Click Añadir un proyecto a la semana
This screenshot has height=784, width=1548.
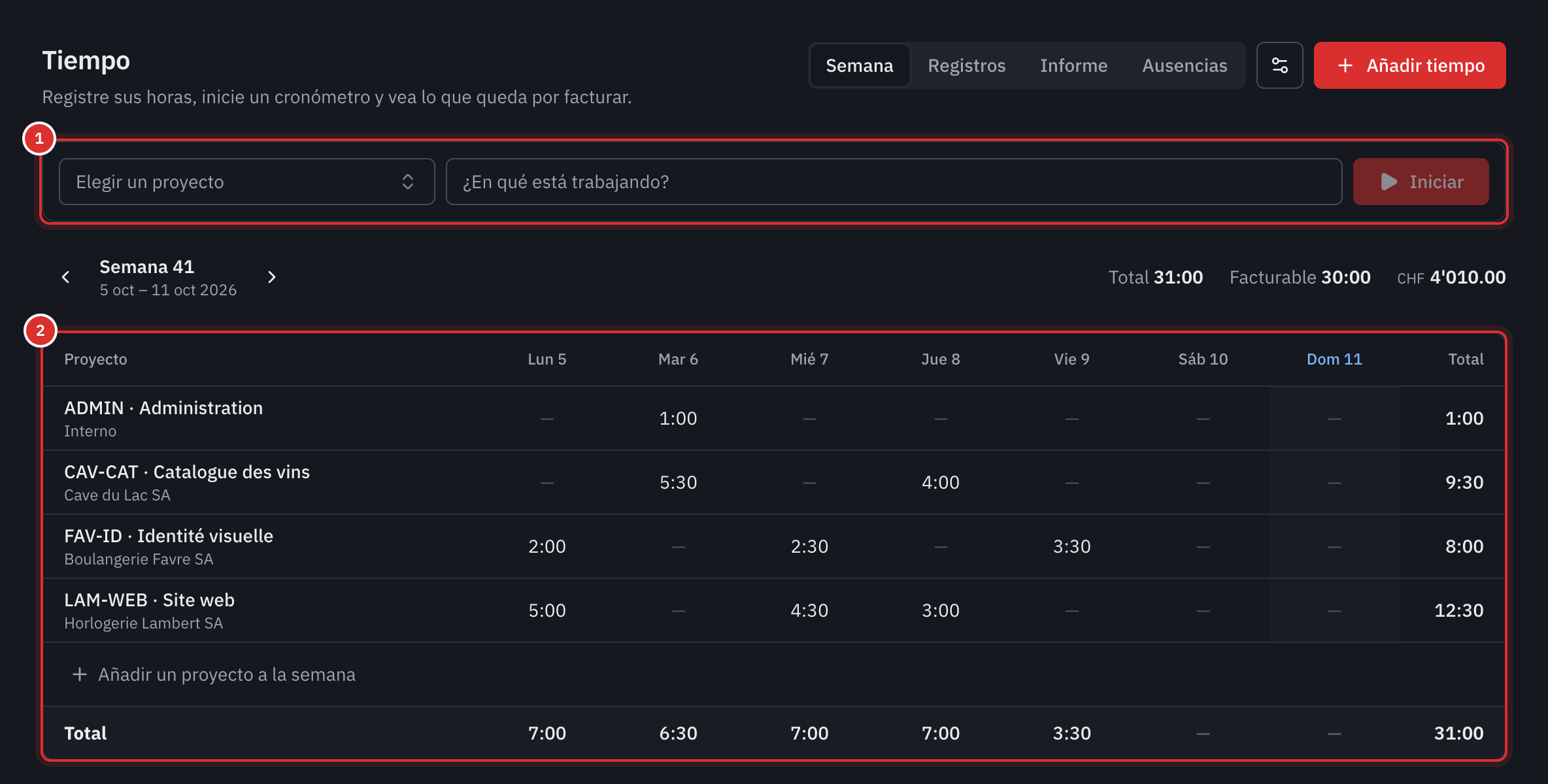(x=214, y=674)
